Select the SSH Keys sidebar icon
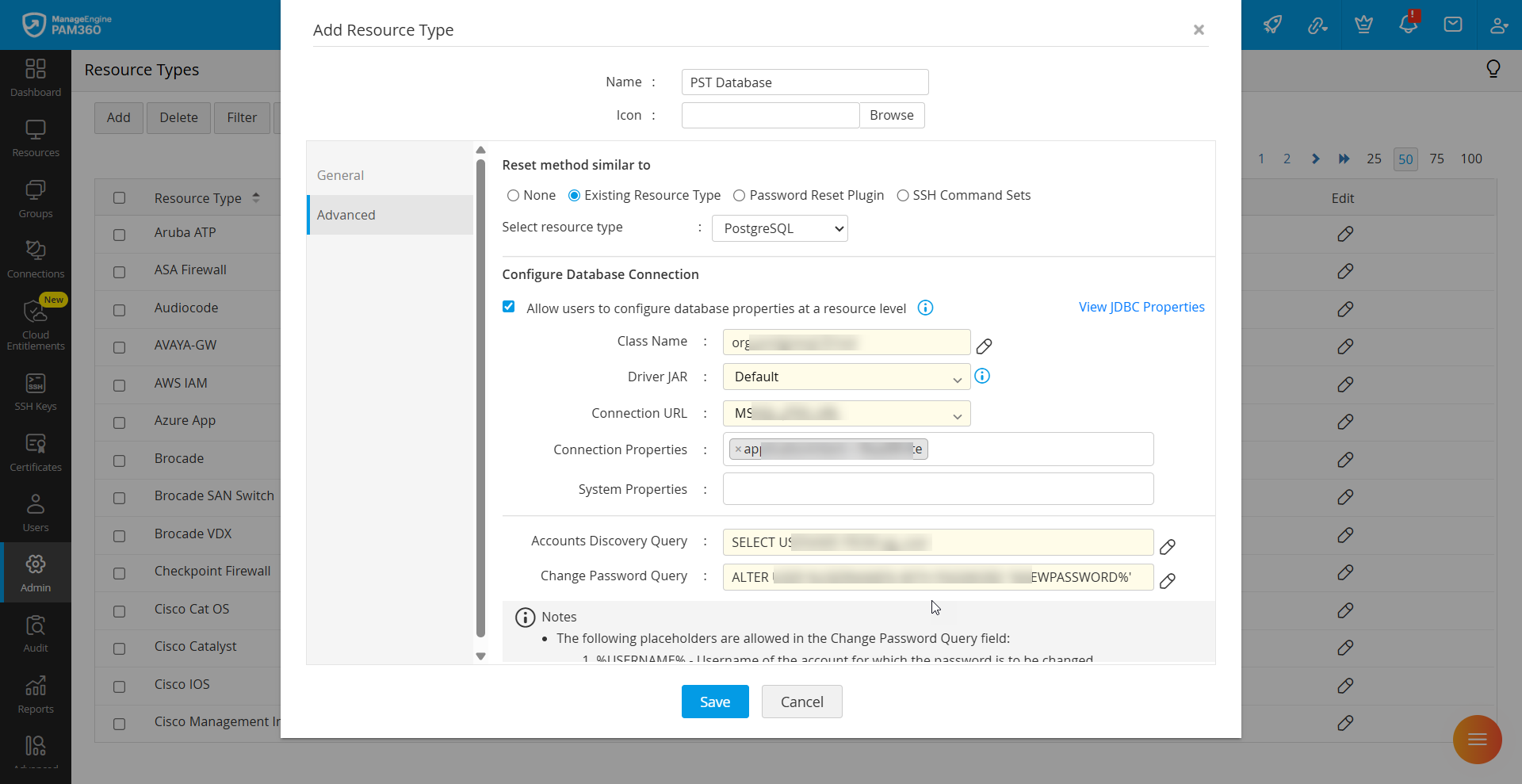Viewport: 1522px width, 784px height. point(36,390)
